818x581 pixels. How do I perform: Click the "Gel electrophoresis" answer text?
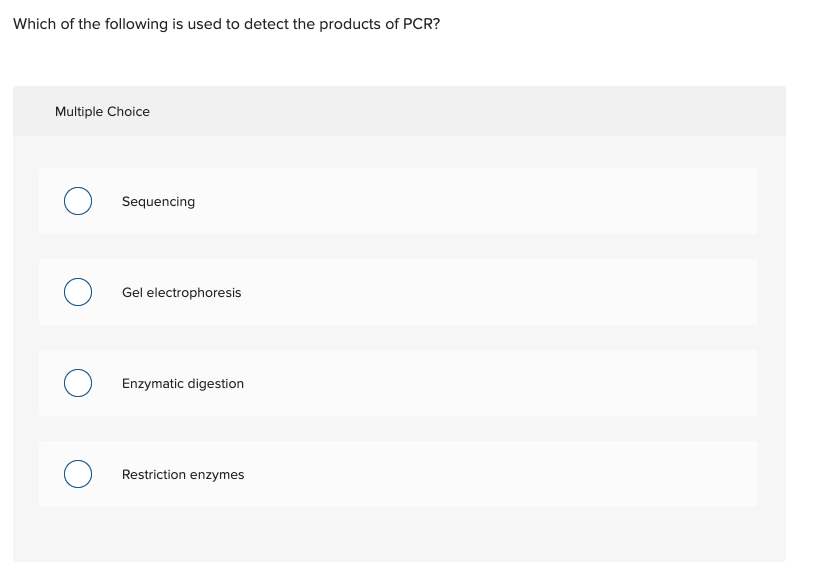coord(181,293)
